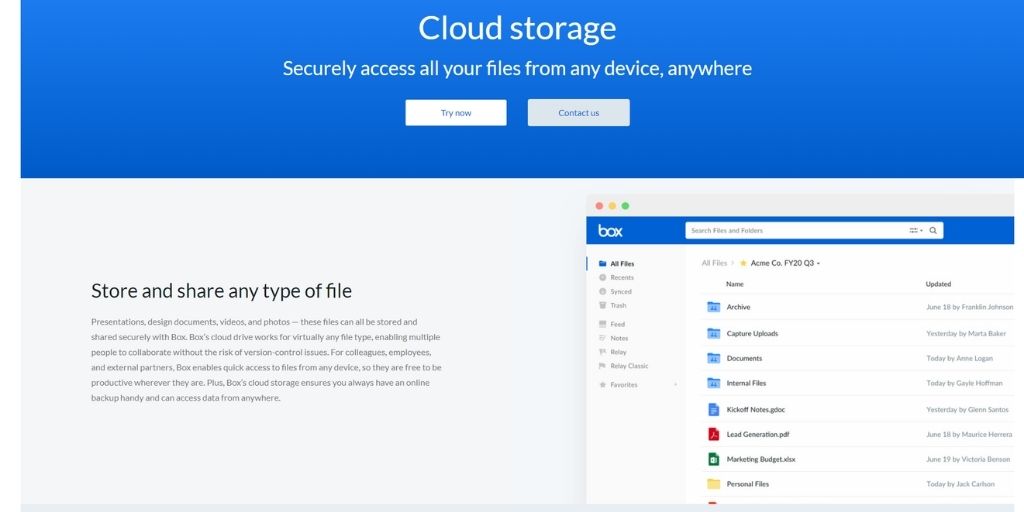Click 'Store and share any type of file' heading

(x=221, y=291)
